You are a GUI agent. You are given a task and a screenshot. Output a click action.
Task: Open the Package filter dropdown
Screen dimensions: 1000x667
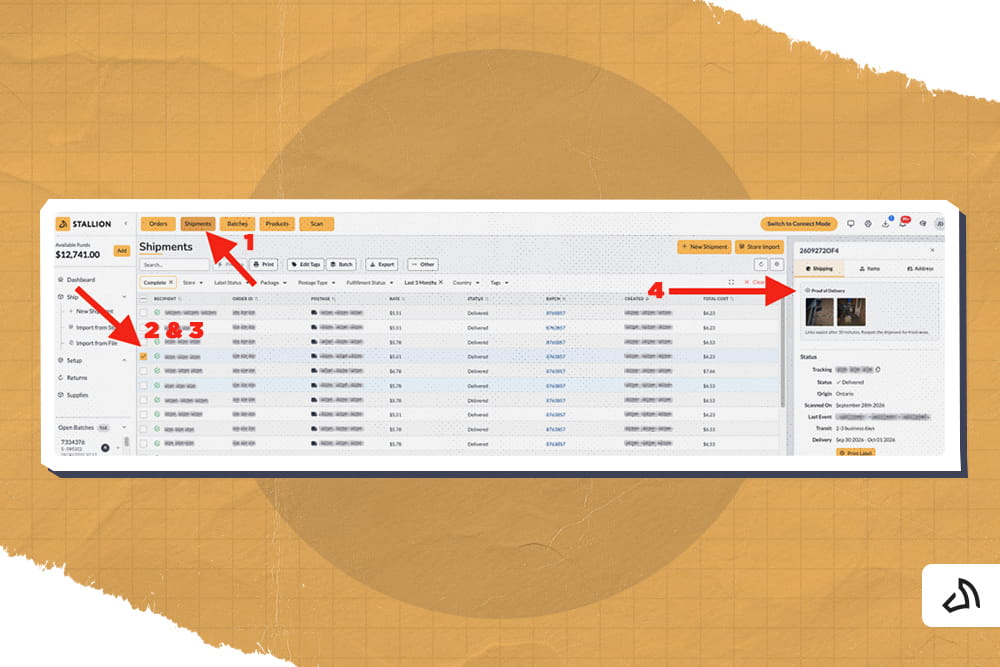pyautogui.click(x=273, y=282)
